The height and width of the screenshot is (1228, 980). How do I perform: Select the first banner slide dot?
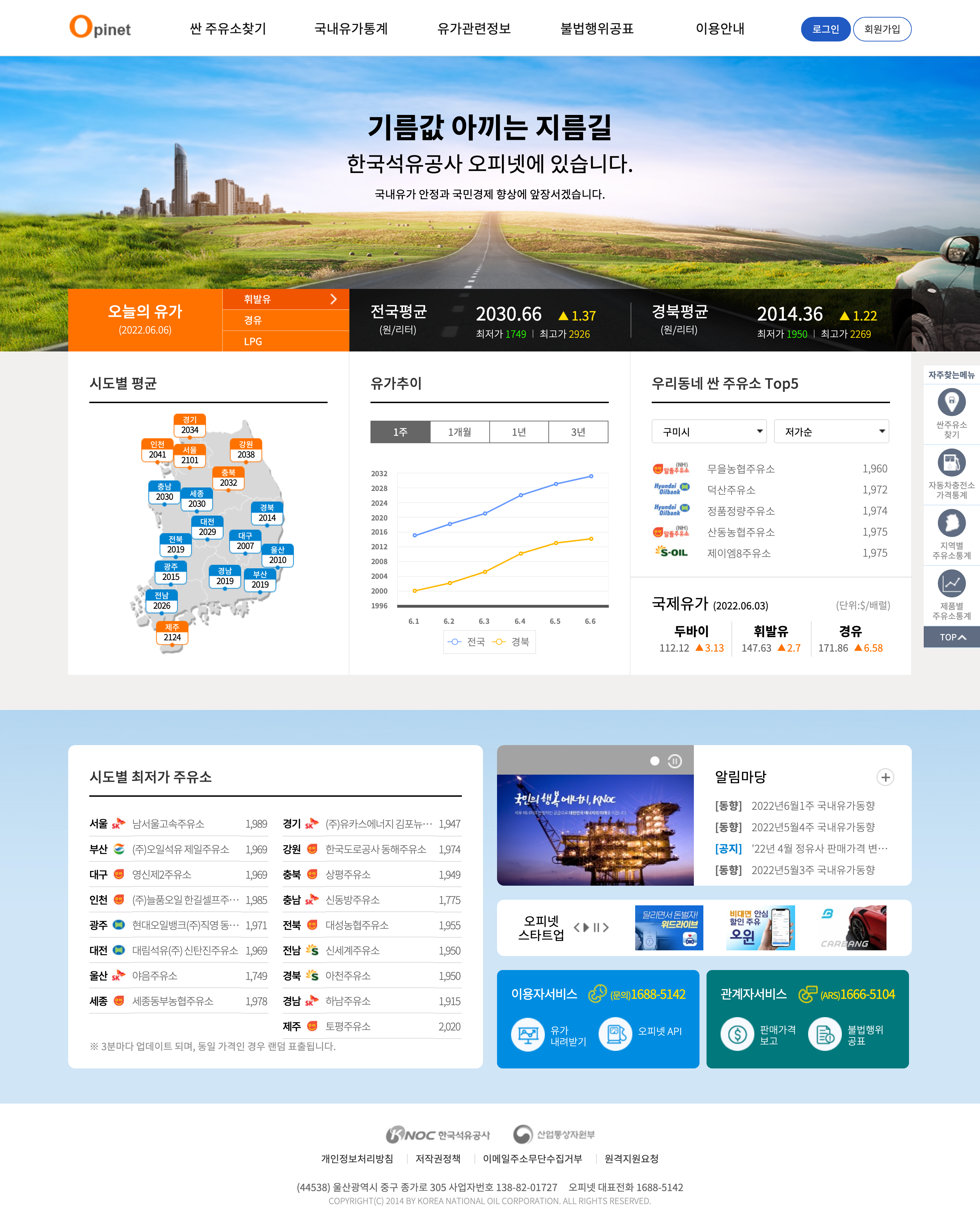(x=655, y=761)
